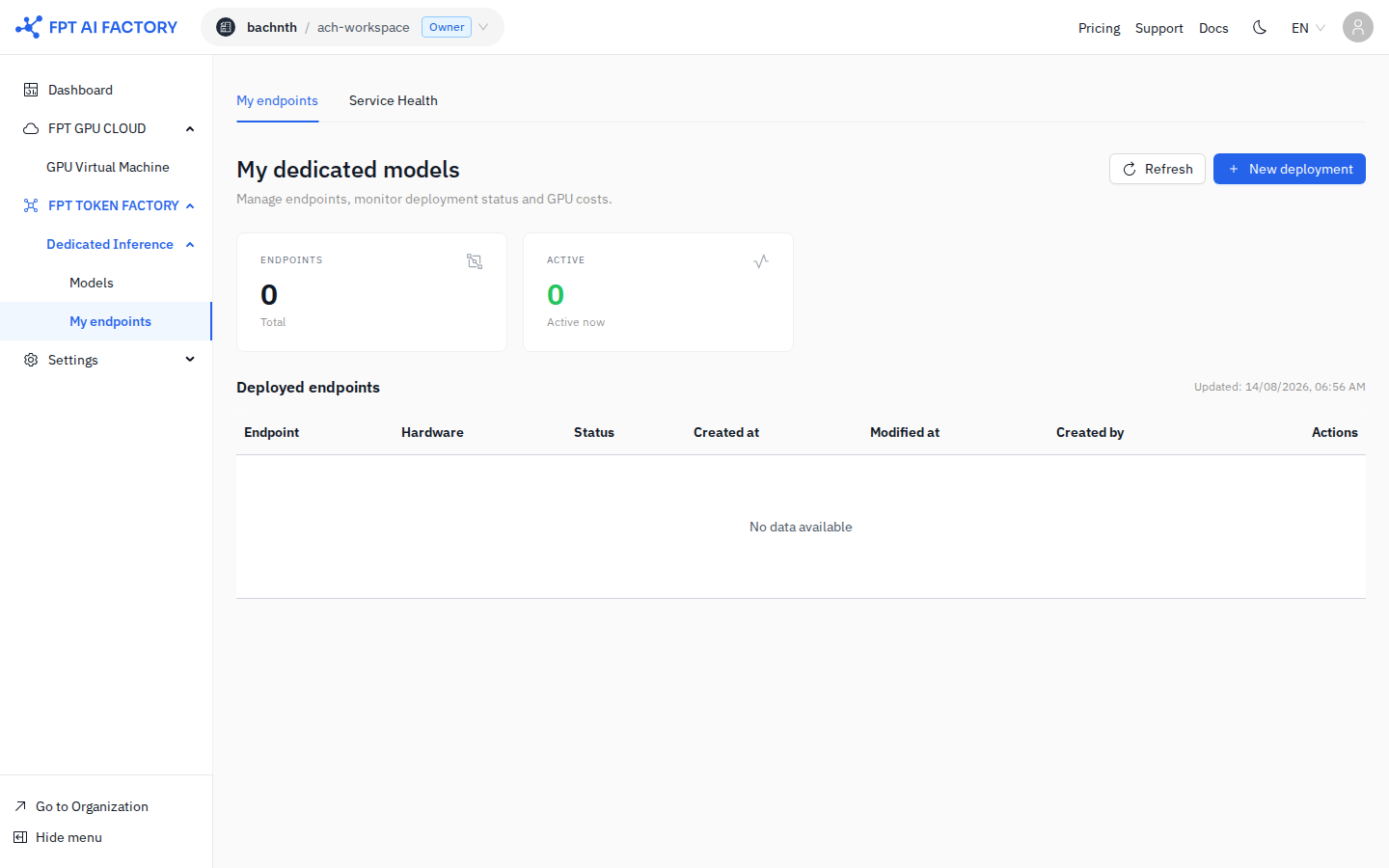Open GPU Virtual Machine page
This screenshot has height=868, width=1389.
point(107,167)
